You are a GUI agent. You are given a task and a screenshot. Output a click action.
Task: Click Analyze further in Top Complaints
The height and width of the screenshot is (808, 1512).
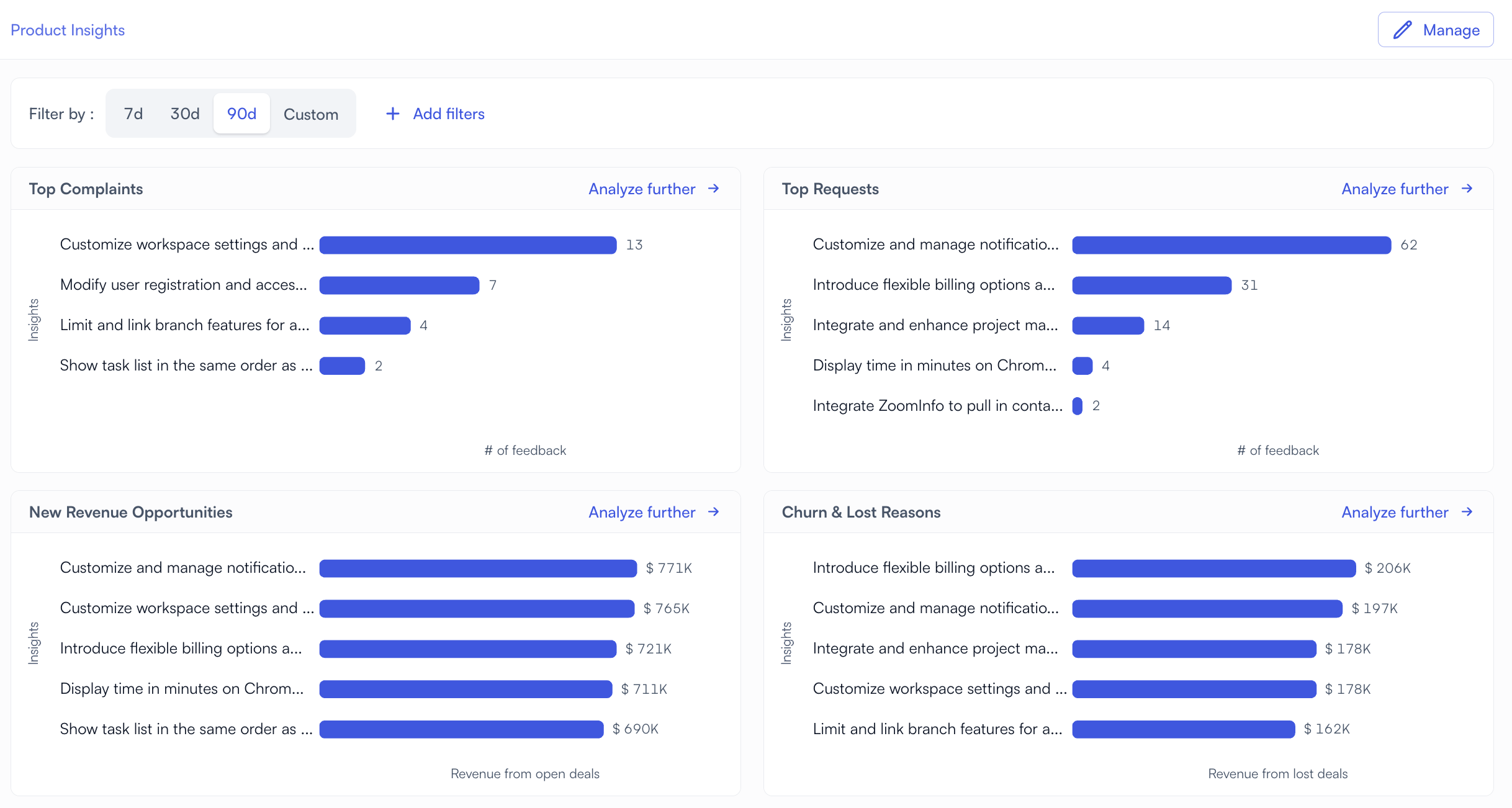click(642, 189)
